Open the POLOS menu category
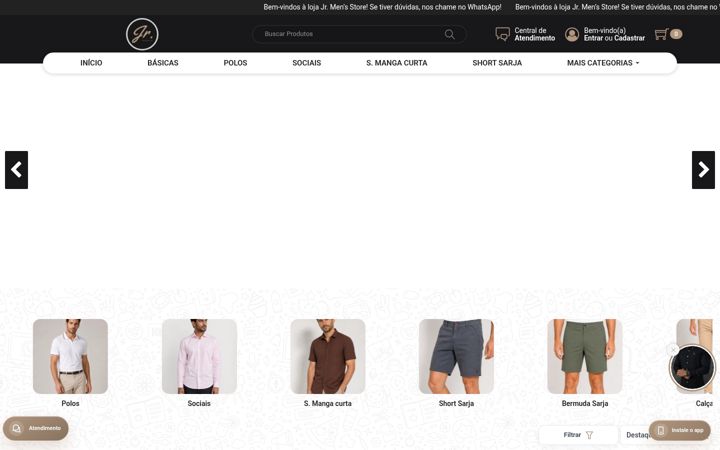The image size is (720, 450). point(235,63)
